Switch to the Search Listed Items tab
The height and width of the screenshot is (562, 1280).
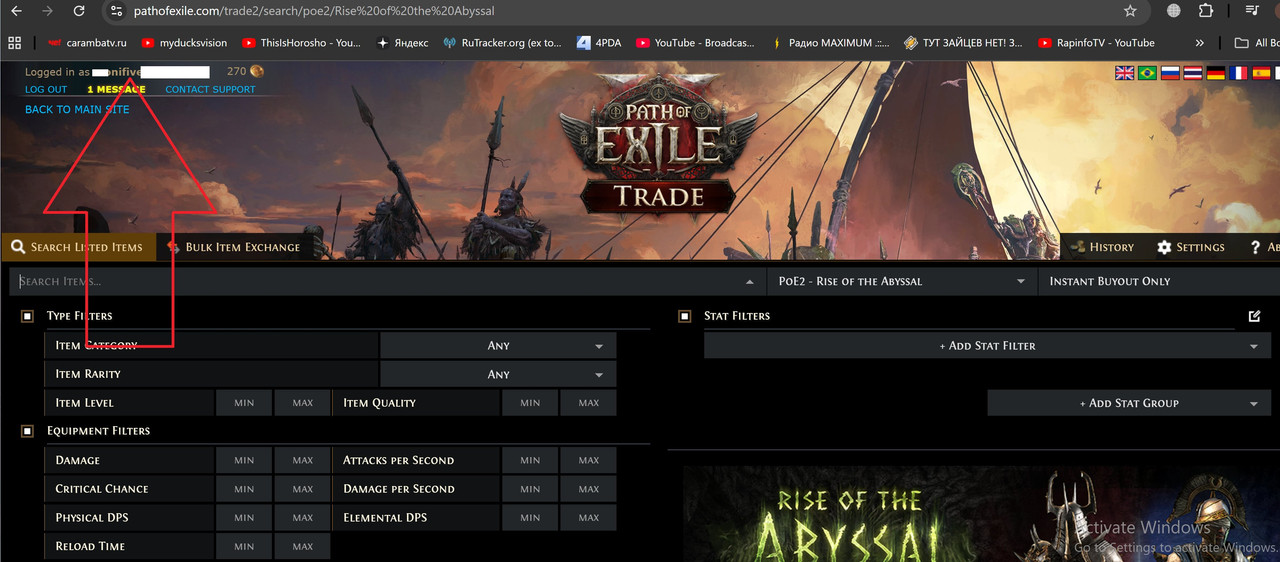tap(78, 247)
